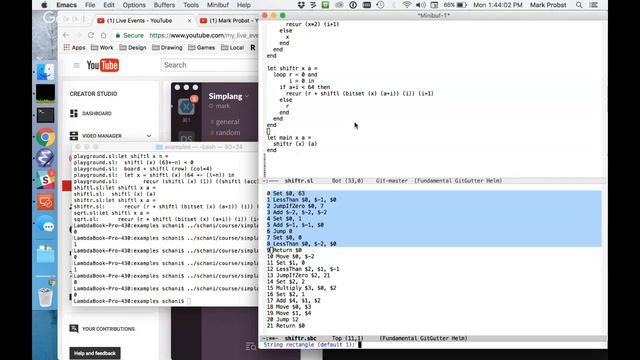Open Activity Monitor from the Dock
The width and height of the screenshot is (640, 360).
45,93
